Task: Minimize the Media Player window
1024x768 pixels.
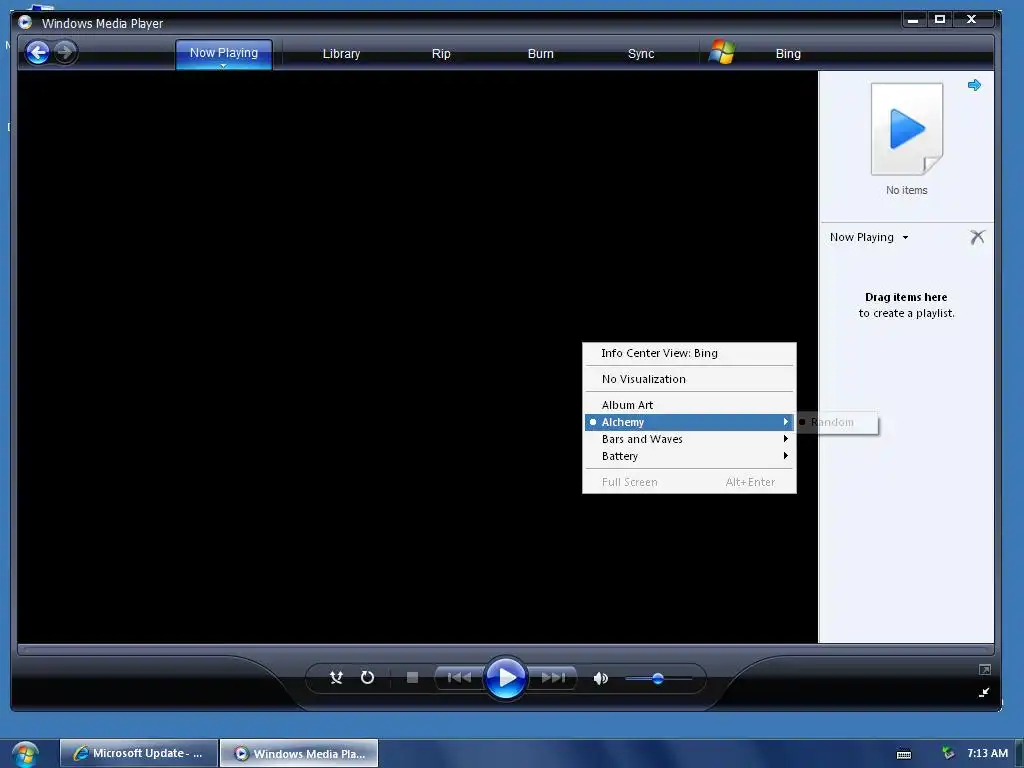Action: (913, 20)
